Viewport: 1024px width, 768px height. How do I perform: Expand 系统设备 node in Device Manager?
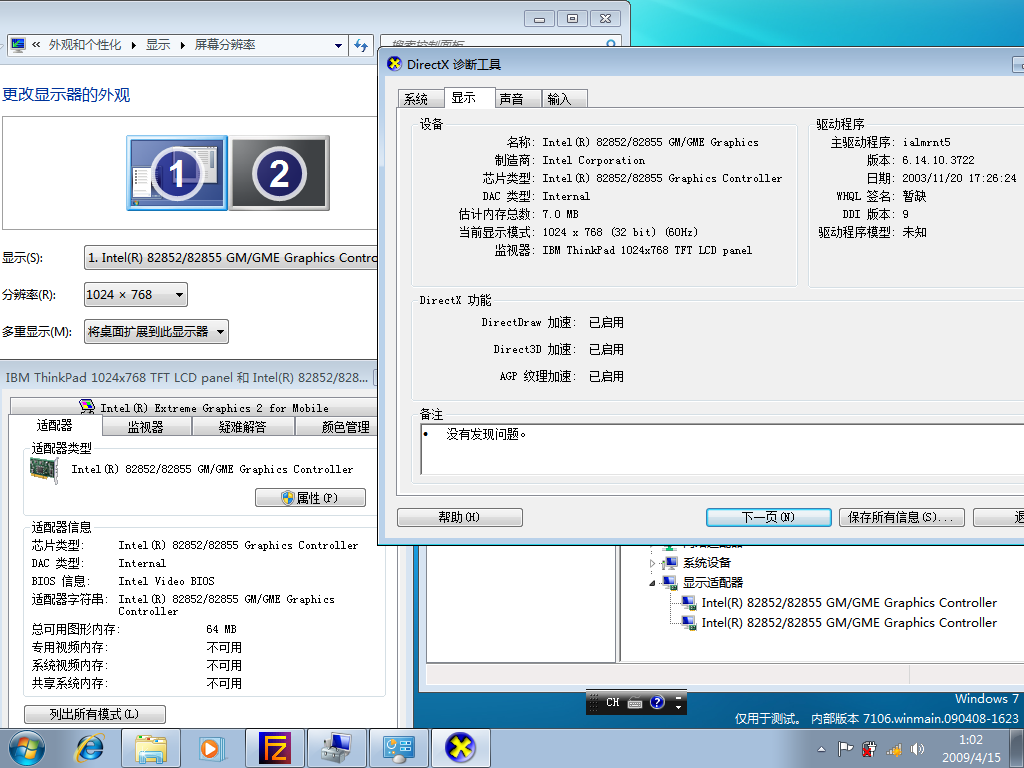(x=652, y=563)
